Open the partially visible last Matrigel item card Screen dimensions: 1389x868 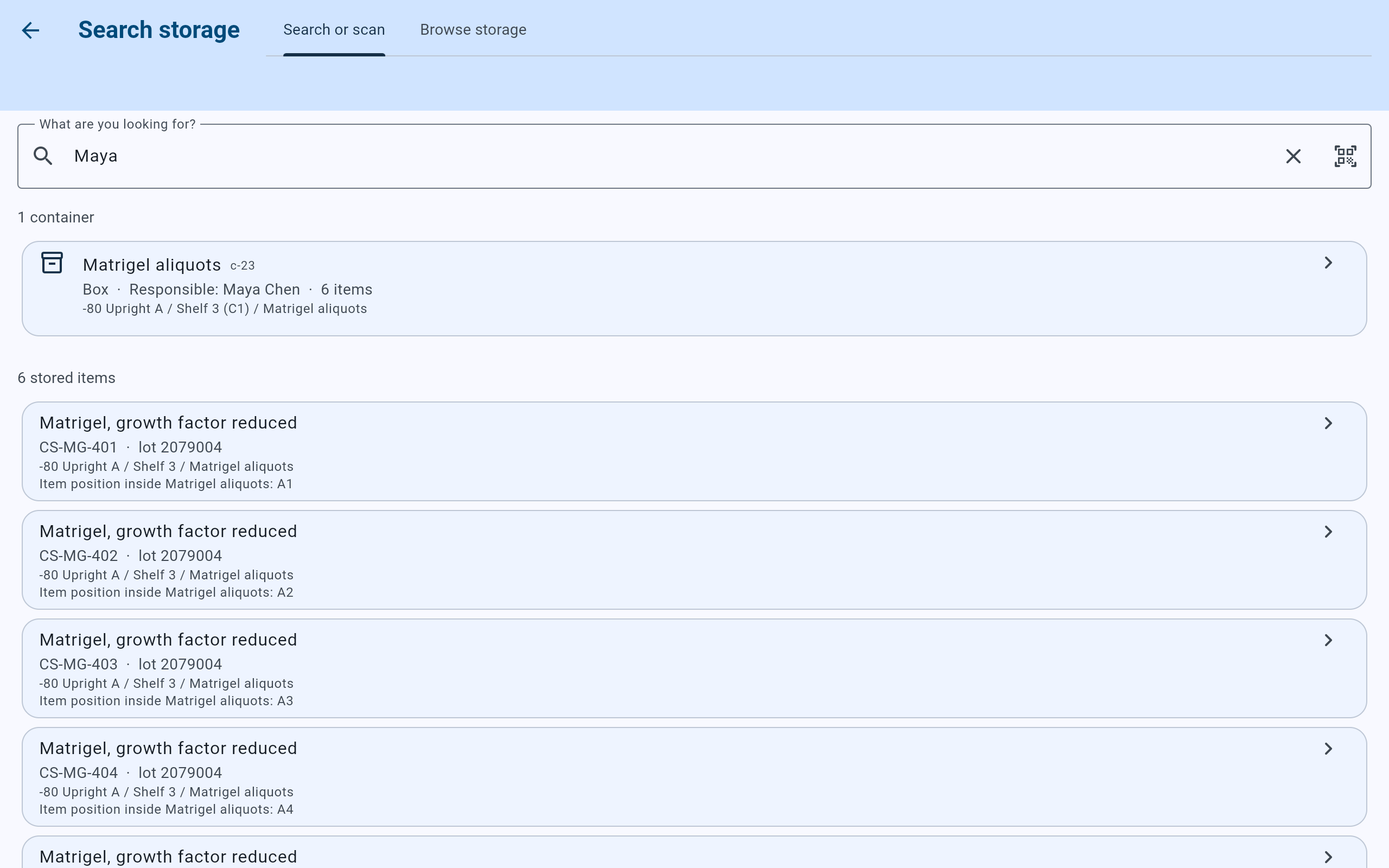694,852
